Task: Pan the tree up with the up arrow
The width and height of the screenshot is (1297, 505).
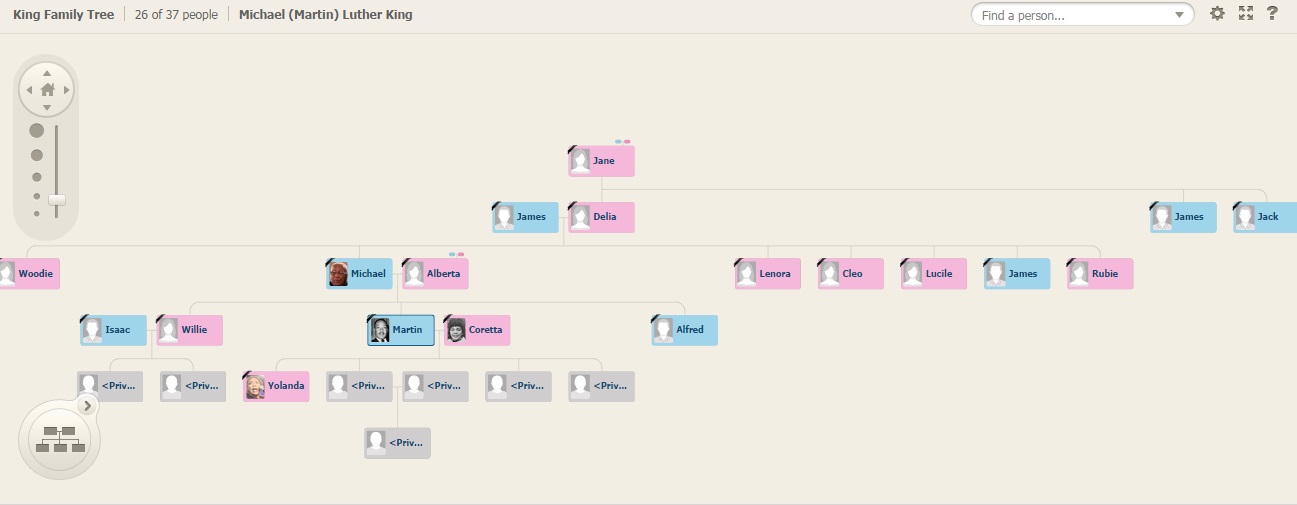Action: pos(47,73)
